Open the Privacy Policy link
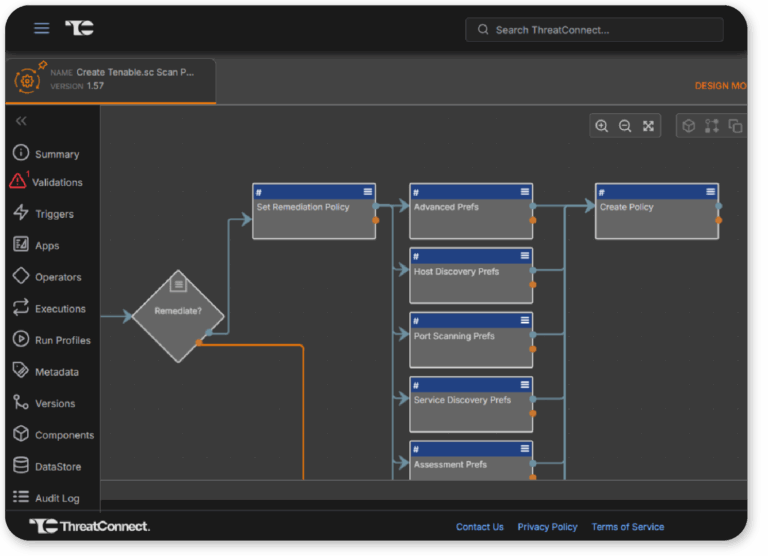The width and height of the screenshot is (768, 556). coord(547,527)
